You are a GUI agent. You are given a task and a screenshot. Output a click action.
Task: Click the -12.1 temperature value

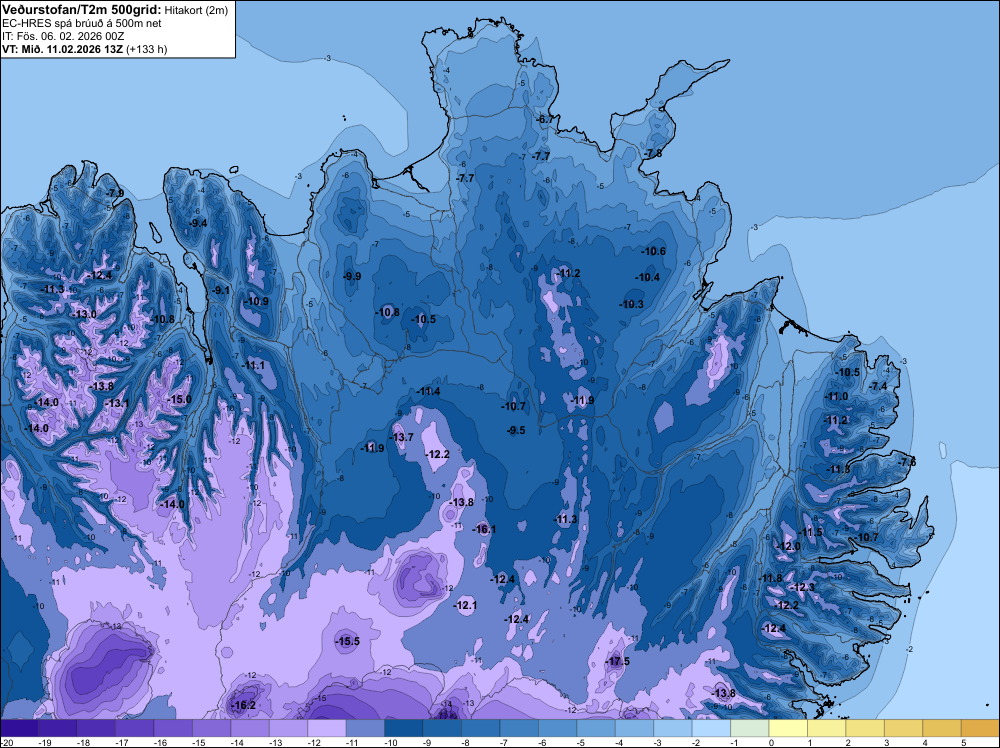(465, 605)
